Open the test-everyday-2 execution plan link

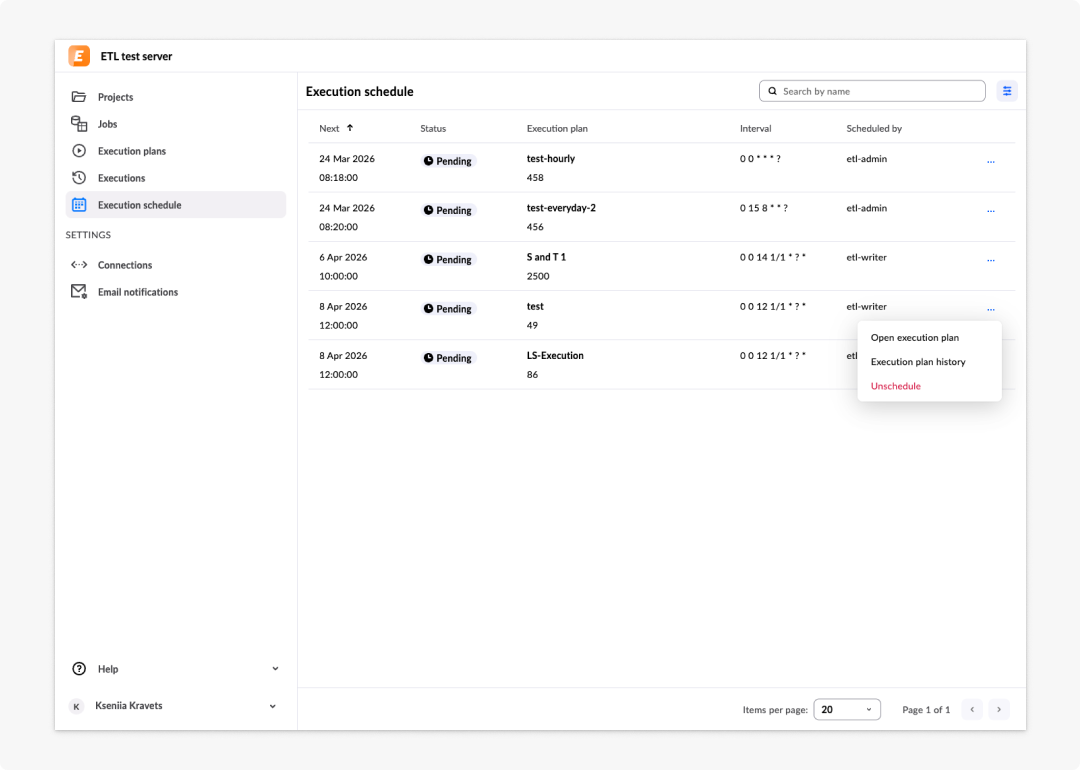pos(561,208)
